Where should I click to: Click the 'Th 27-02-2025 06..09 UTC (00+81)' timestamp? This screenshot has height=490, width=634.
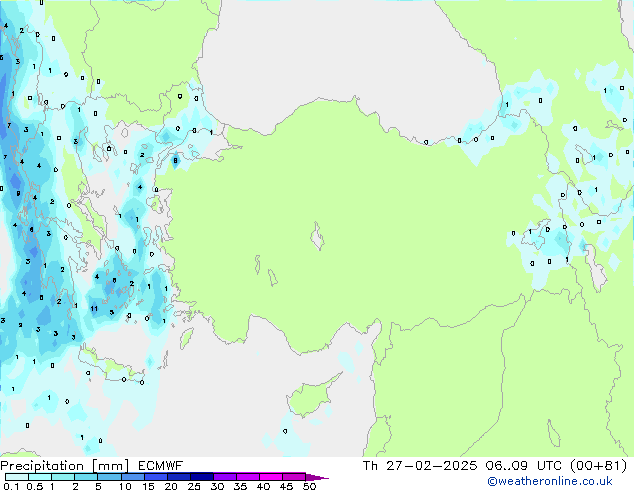pyautogui.click(x=495, y=466)
